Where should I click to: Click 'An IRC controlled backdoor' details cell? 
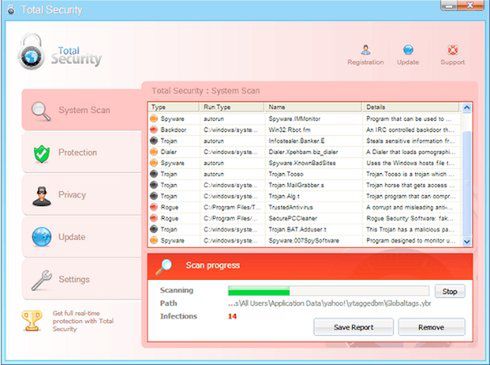click(410, 130)
